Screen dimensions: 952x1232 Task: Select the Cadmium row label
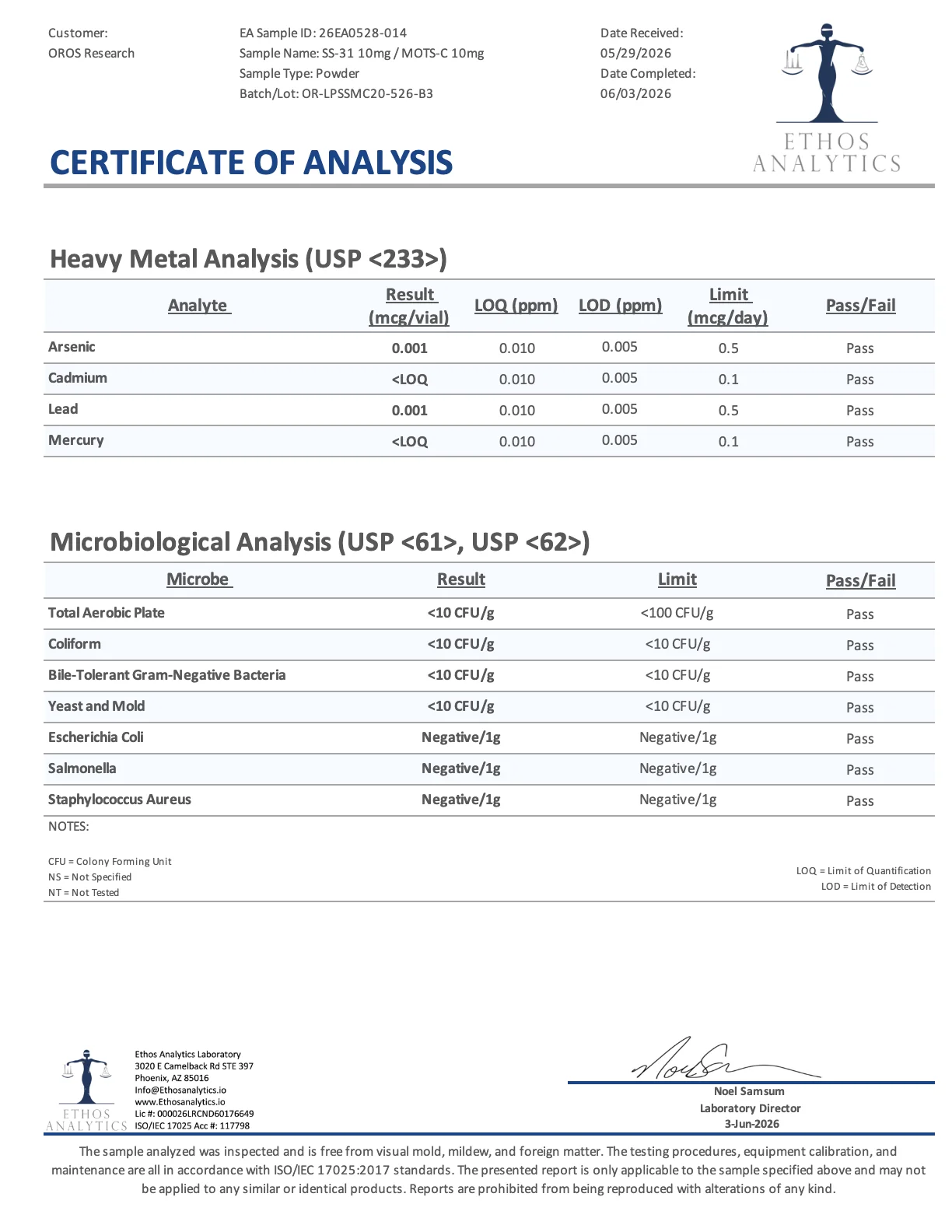pyautogui.click(x=78, y=378)
